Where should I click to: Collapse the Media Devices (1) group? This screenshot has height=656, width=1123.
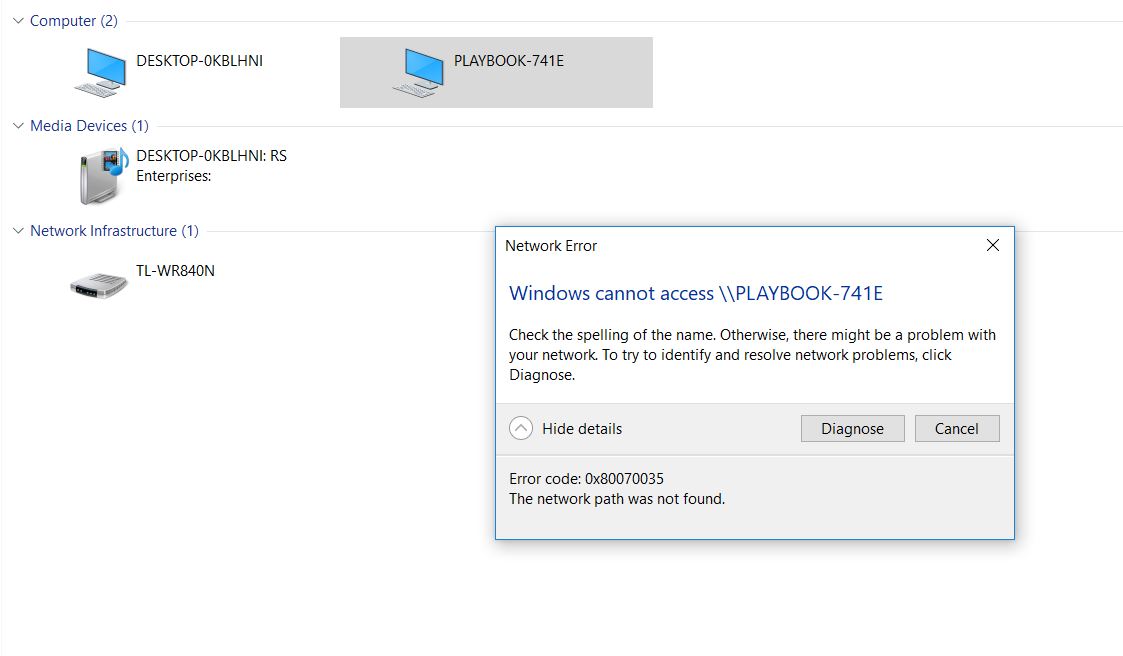18,126
